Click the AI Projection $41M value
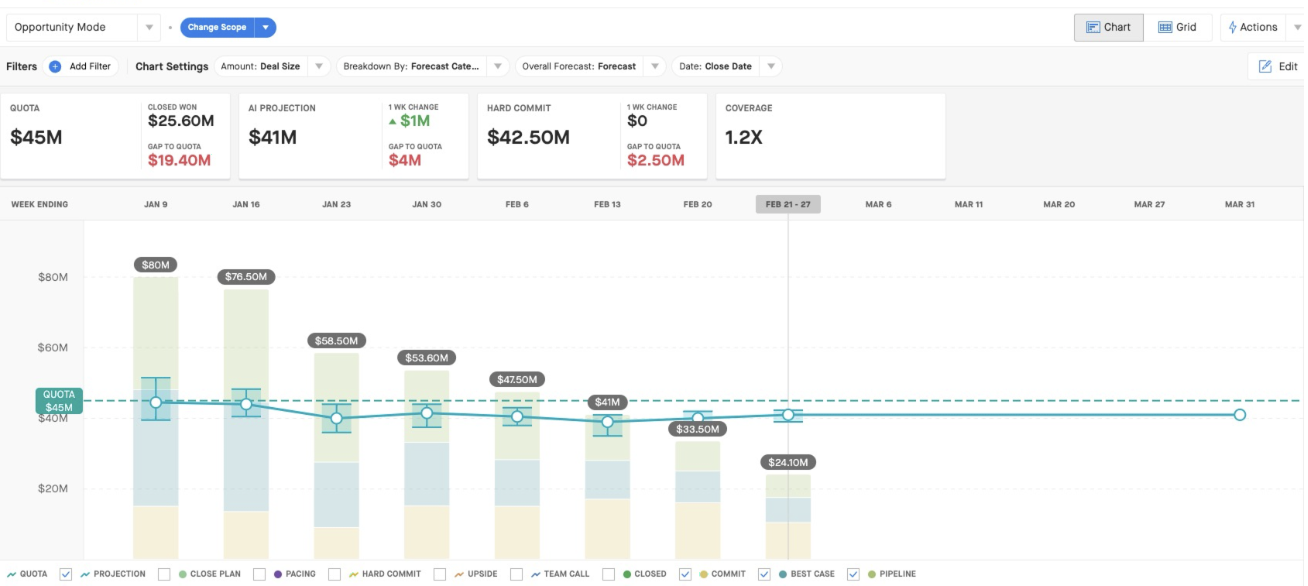This screenshot has height=586, width=1308. (272, 138)
